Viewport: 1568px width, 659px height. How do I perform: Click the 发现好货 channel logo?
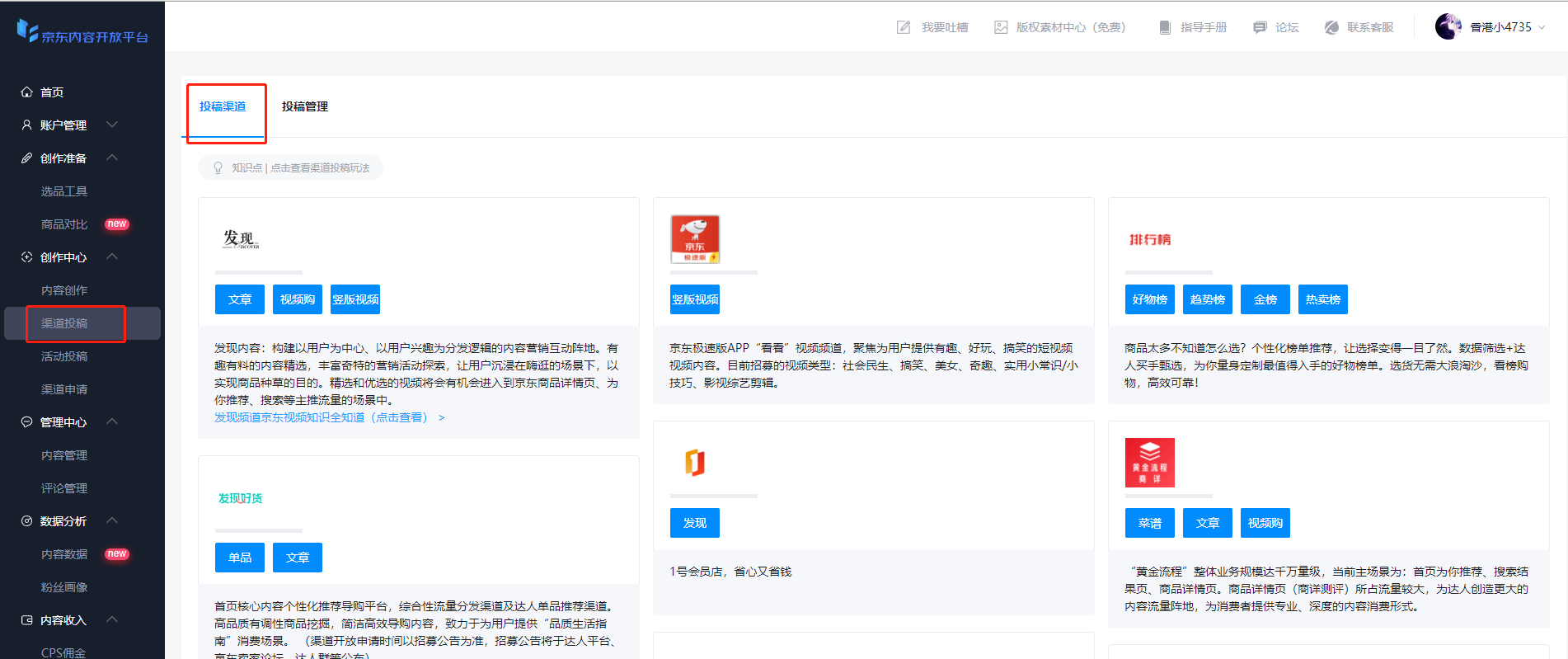click(240, 498)
